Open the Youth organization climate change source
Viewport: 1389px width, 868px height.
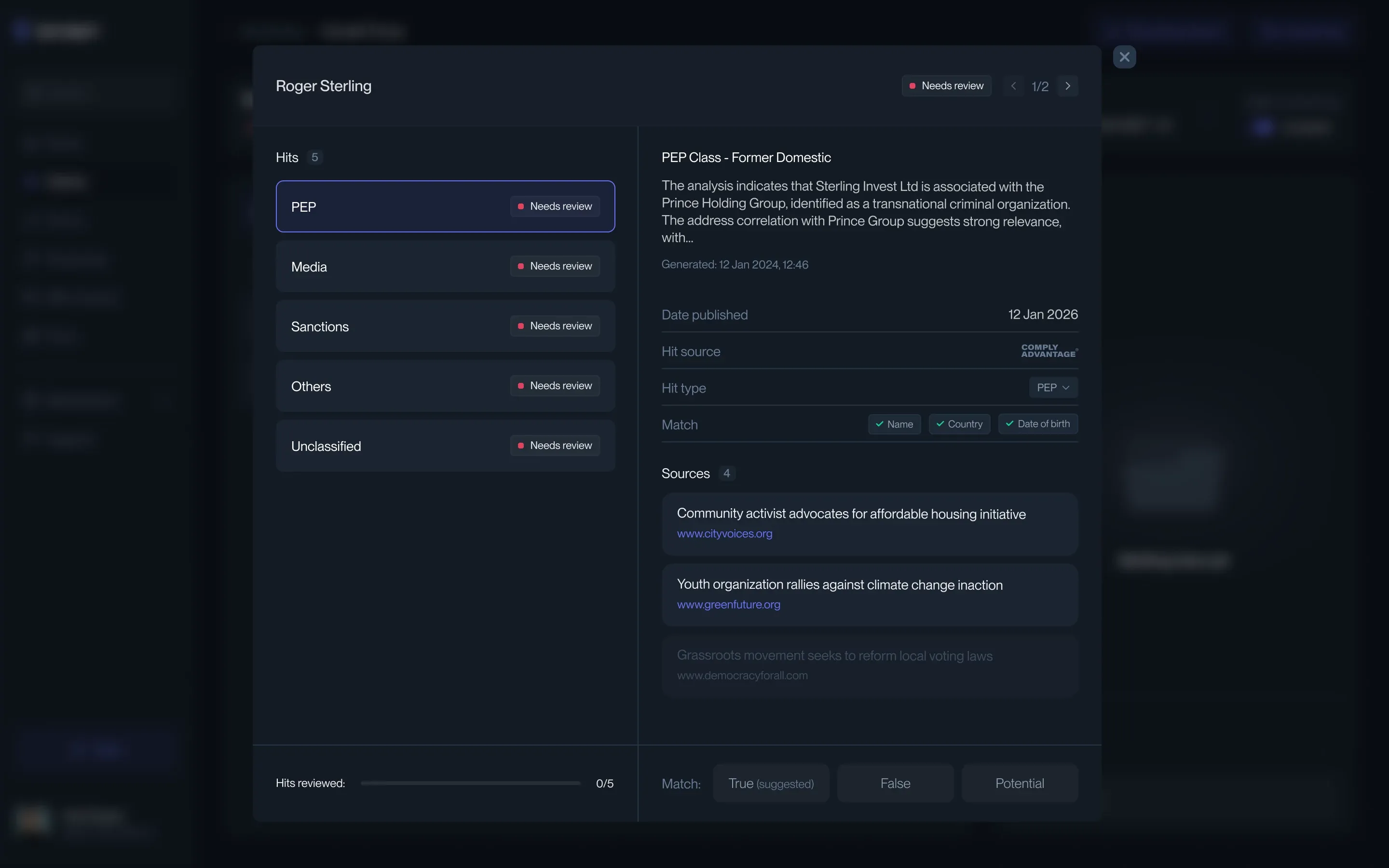tap(870, 595)
